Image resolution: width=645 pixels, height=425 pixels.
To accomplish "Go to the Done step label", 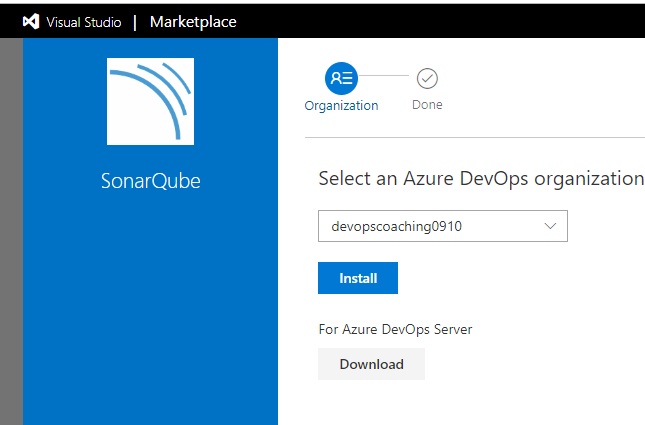I will click(427, 105).
